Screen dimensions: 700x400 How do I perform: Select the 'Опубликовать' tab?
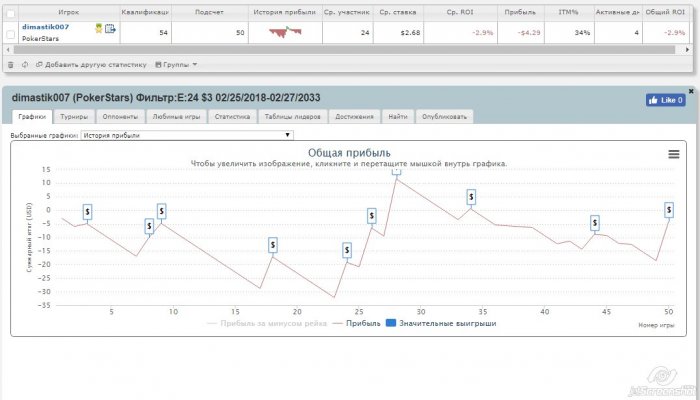click(x=444, y=117)
